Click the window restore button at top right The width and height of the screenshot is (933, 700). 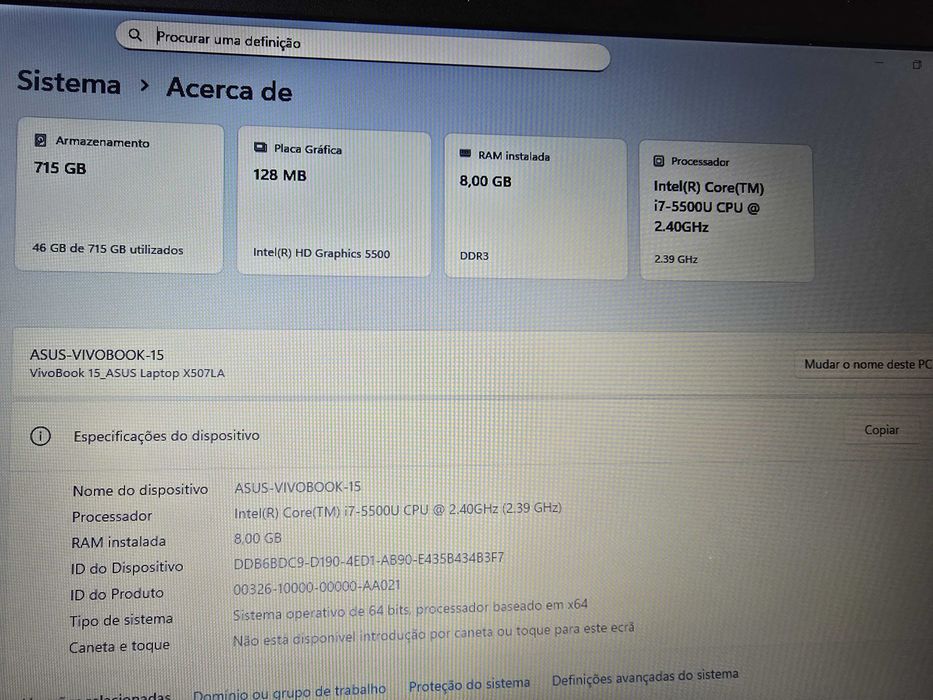917,64
